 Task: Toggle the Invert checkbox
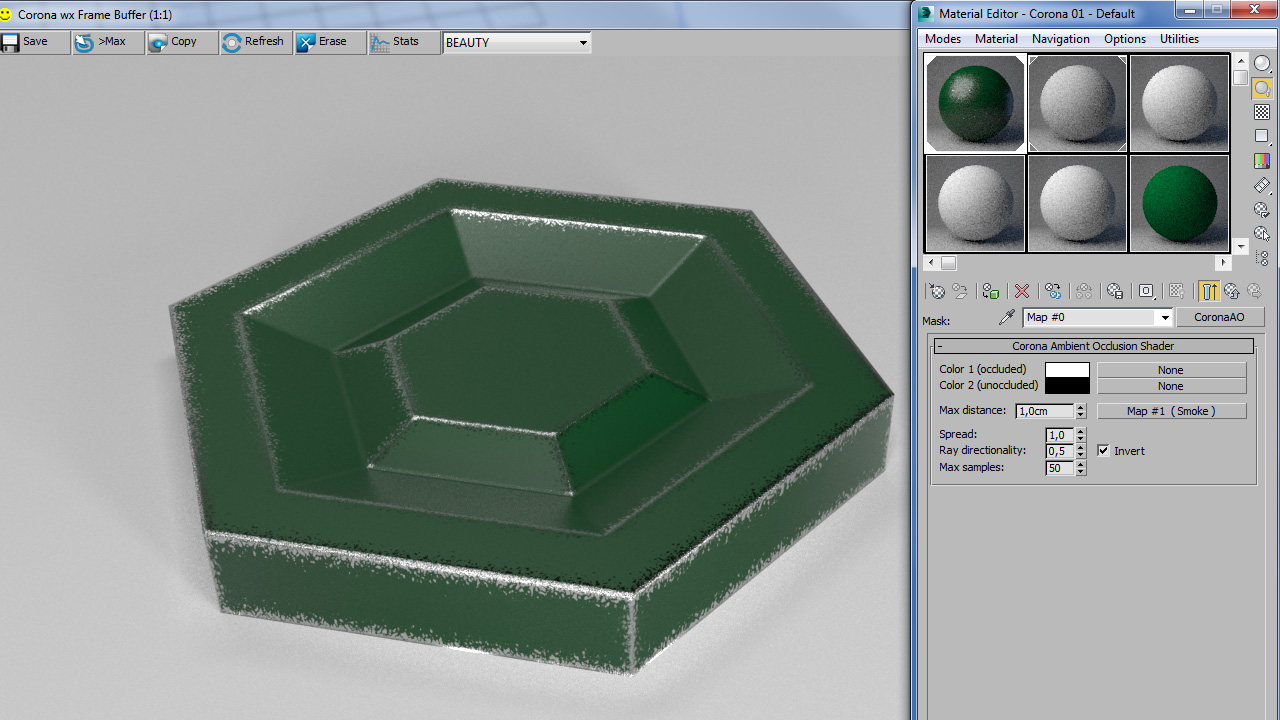click(x=1103, y=451)
